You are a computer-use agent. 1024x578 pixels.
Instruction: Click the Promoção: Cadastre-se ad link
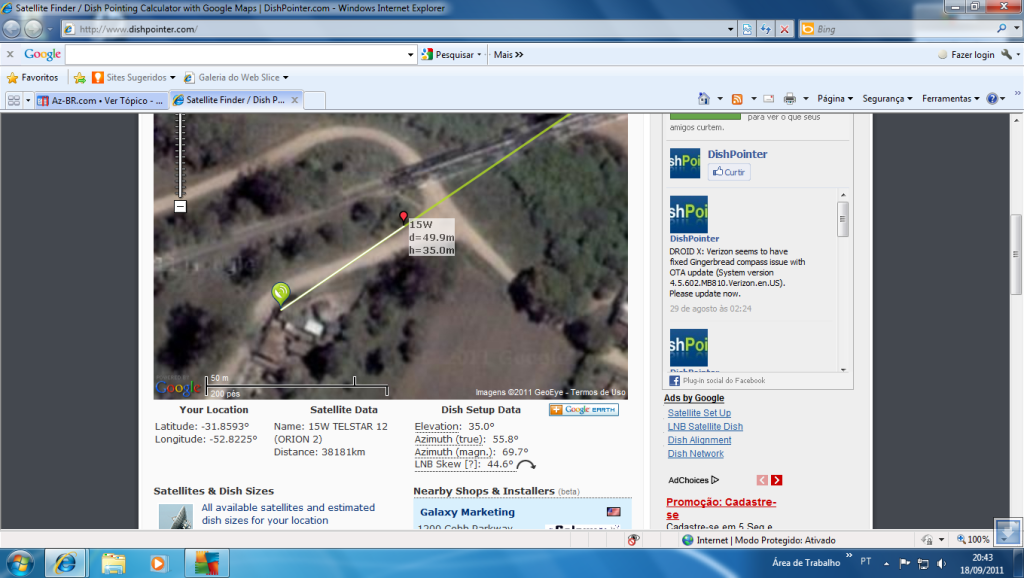pyautogui.click(x=721, y=508)
